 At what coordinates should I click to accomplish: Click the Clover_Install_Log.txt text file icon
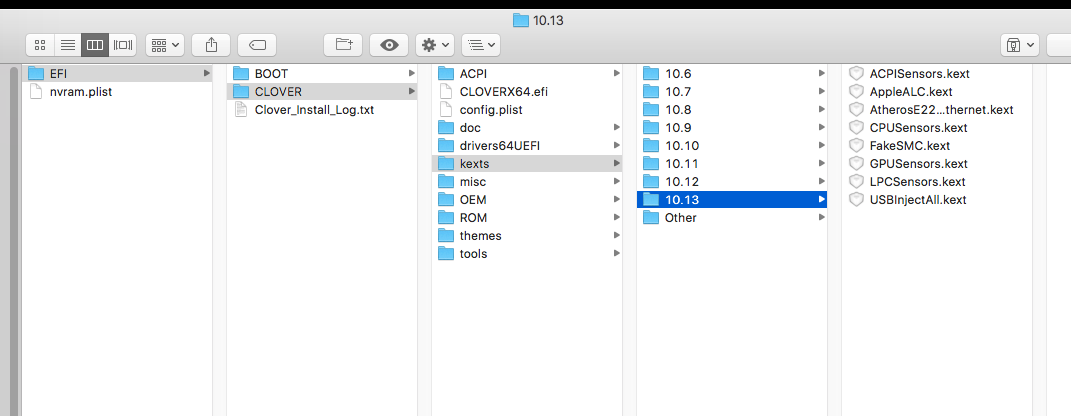coord(240,109)
